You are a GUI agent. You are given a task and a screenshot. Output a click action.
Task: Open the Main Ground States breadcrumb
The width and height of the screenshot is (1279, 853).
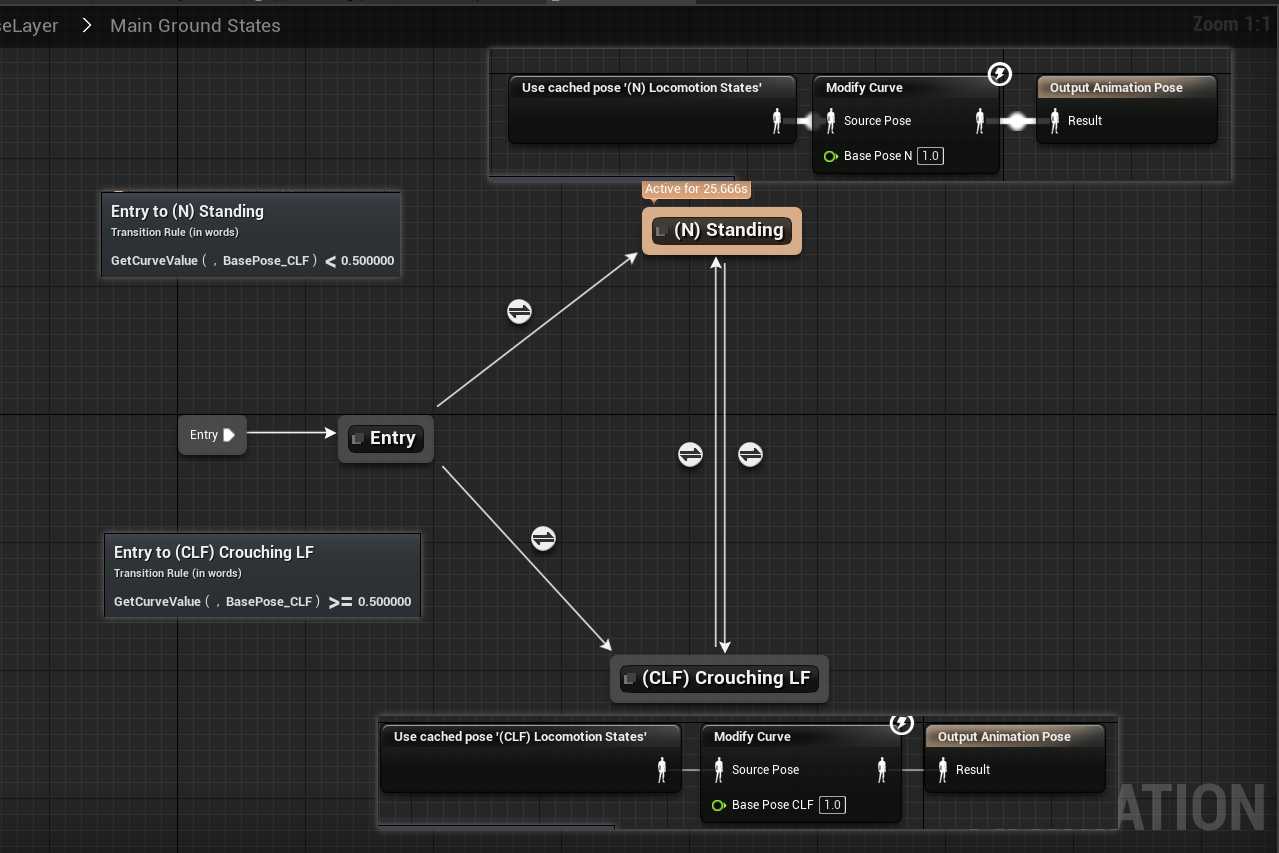coord(195,25)
